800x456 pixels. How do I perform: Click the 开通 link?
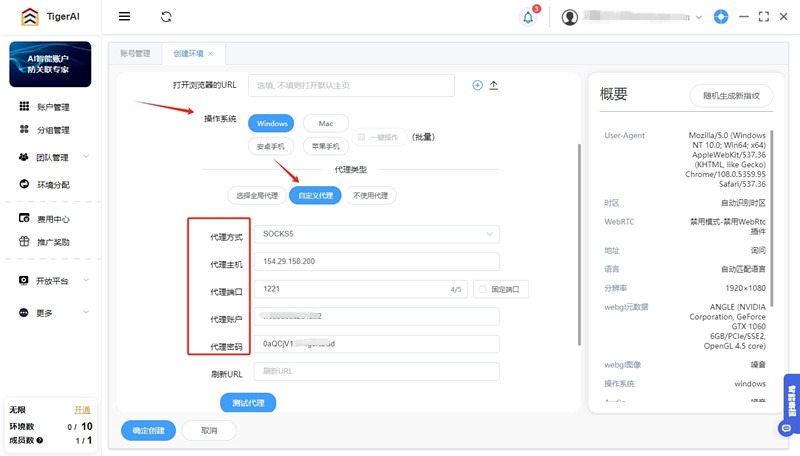(82, 410)
